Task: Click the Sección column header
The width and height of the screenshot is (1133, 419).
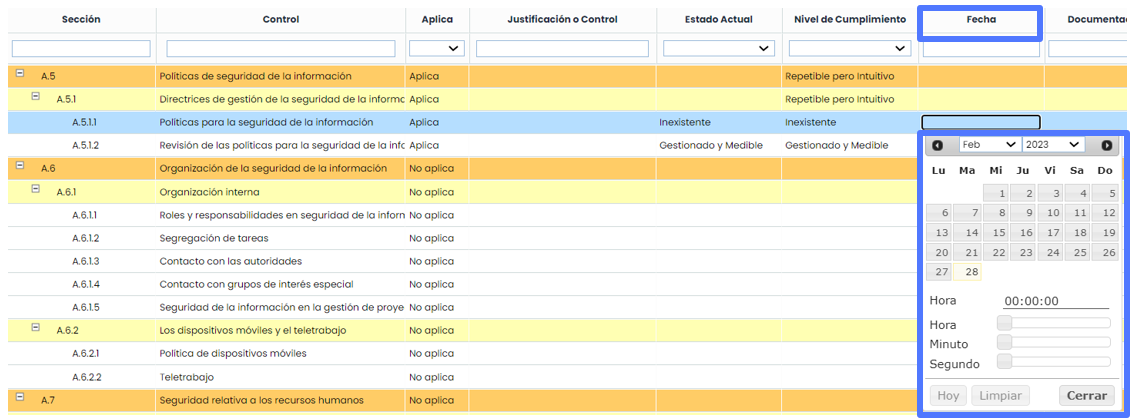Action: pos(80,19)
